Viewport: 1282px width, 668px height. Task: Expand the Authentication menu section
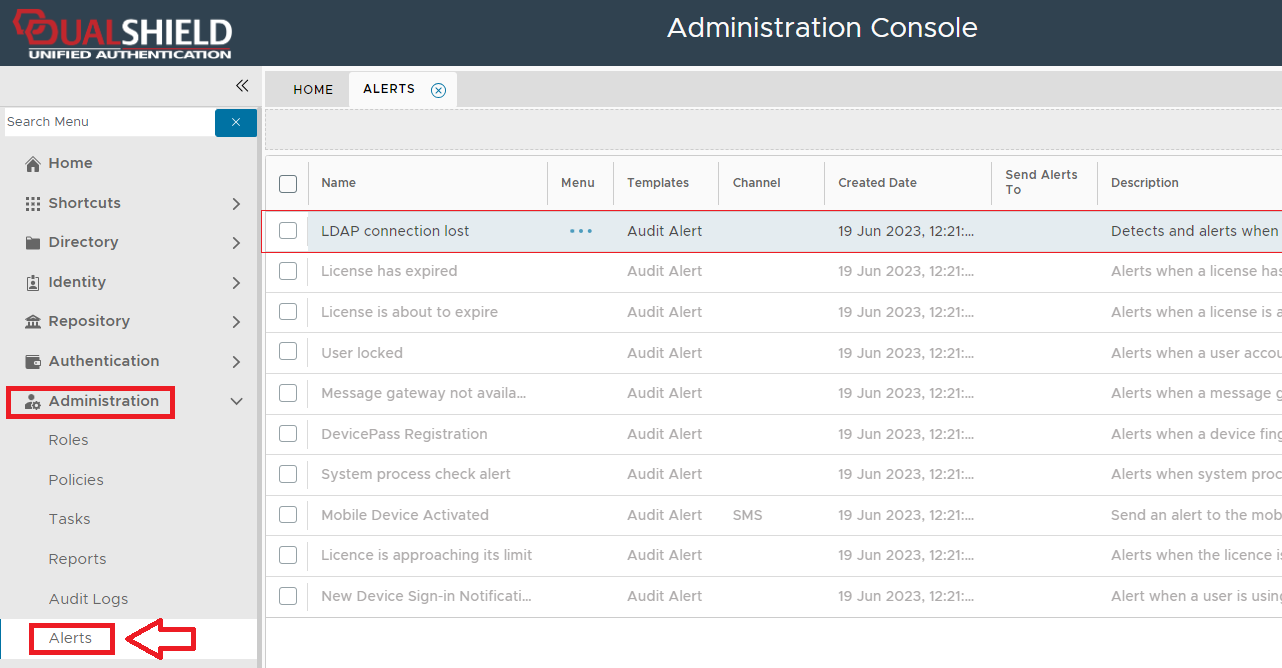(x=236, y=362)
